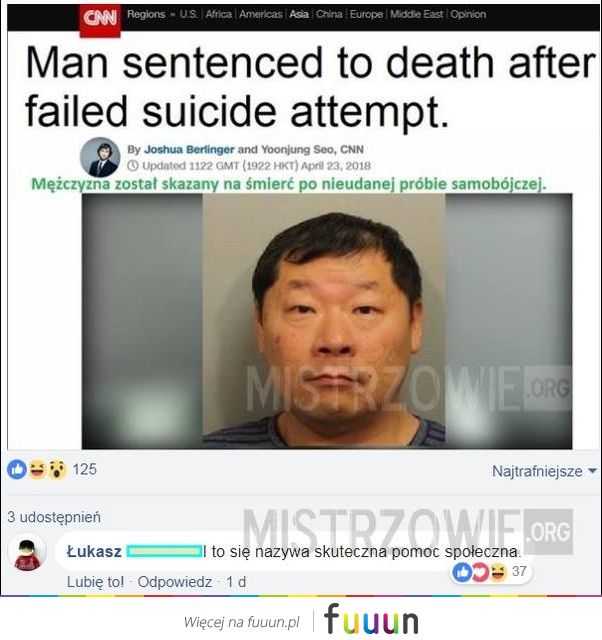Open the Asia section tab

coord(299,14)
